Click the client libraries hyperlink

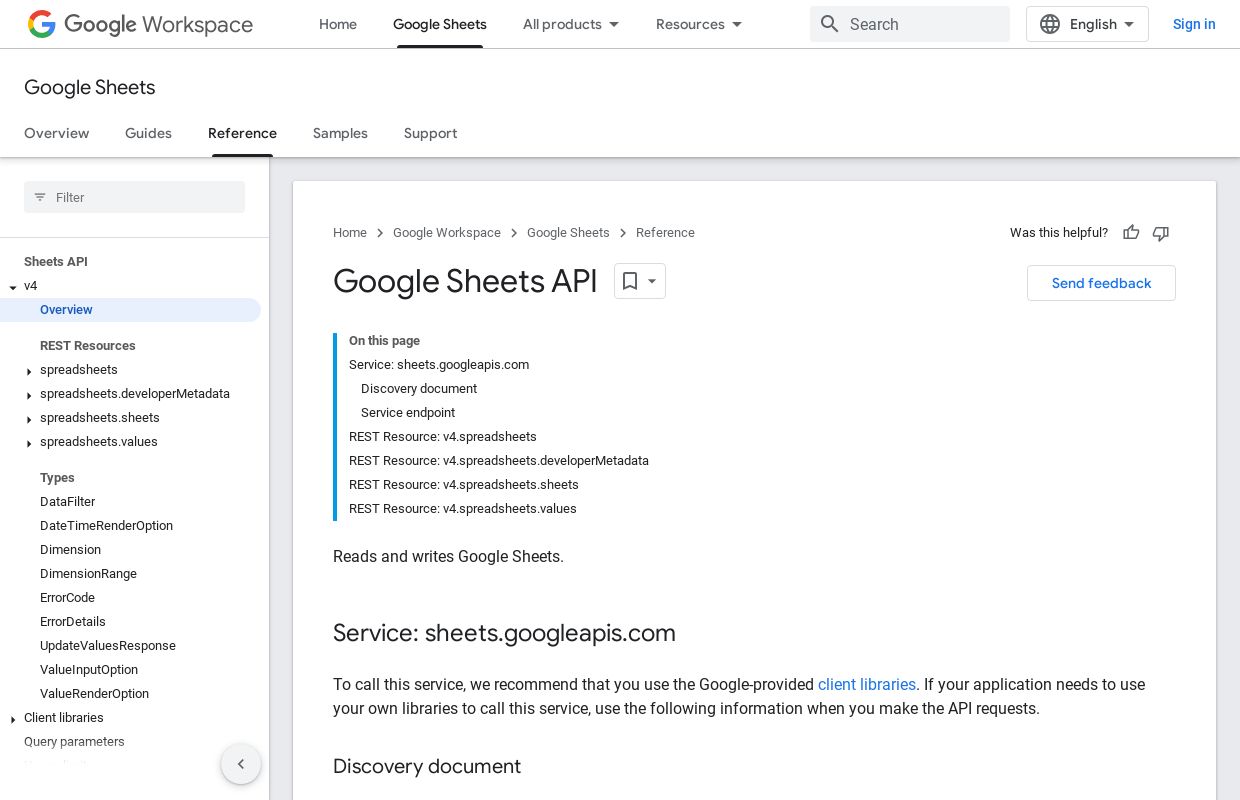[x=867, y=684]
